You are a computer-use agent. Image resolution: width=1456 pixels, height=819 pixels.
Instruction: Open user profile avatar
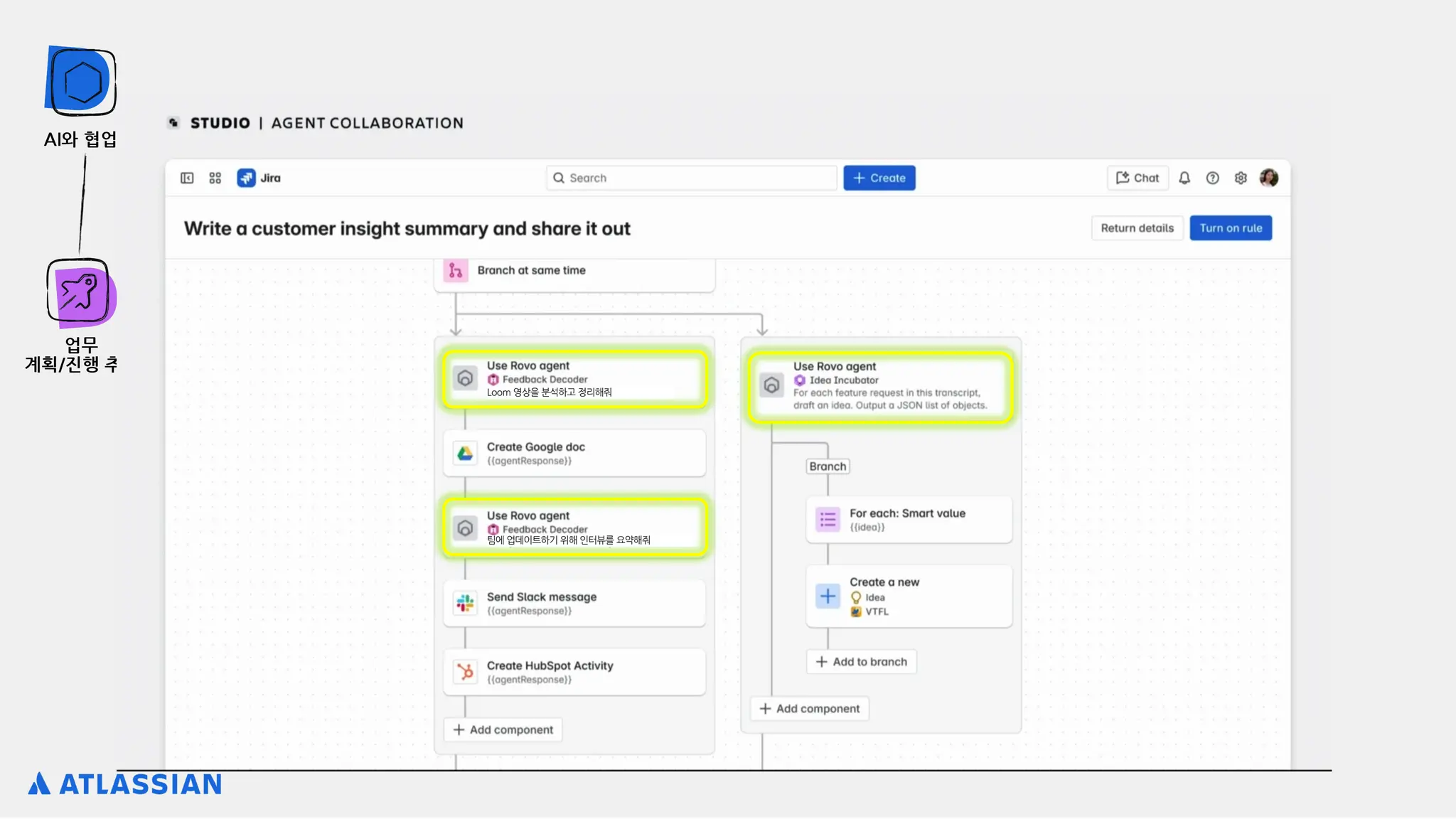(x=1269, y=178)
